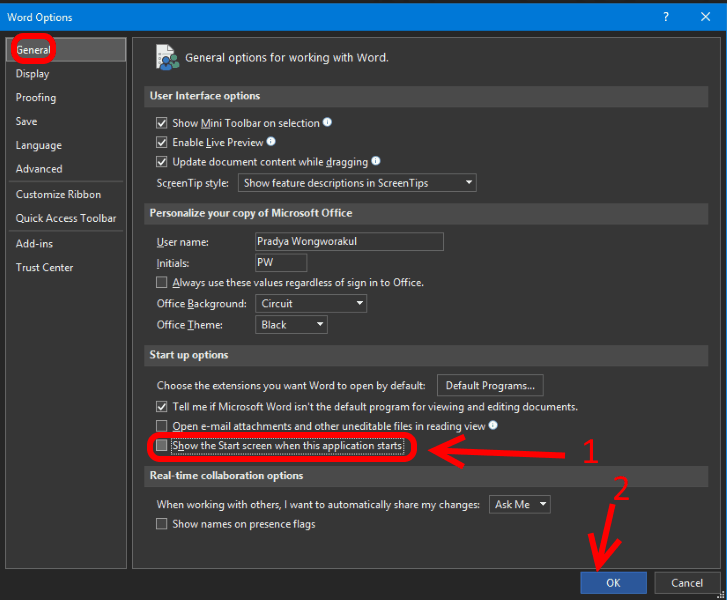The width and height of the screenshot is (727, 600).
Task: Enable Open e-mail attachments in reading view
Action: click(x=161, y=426)
